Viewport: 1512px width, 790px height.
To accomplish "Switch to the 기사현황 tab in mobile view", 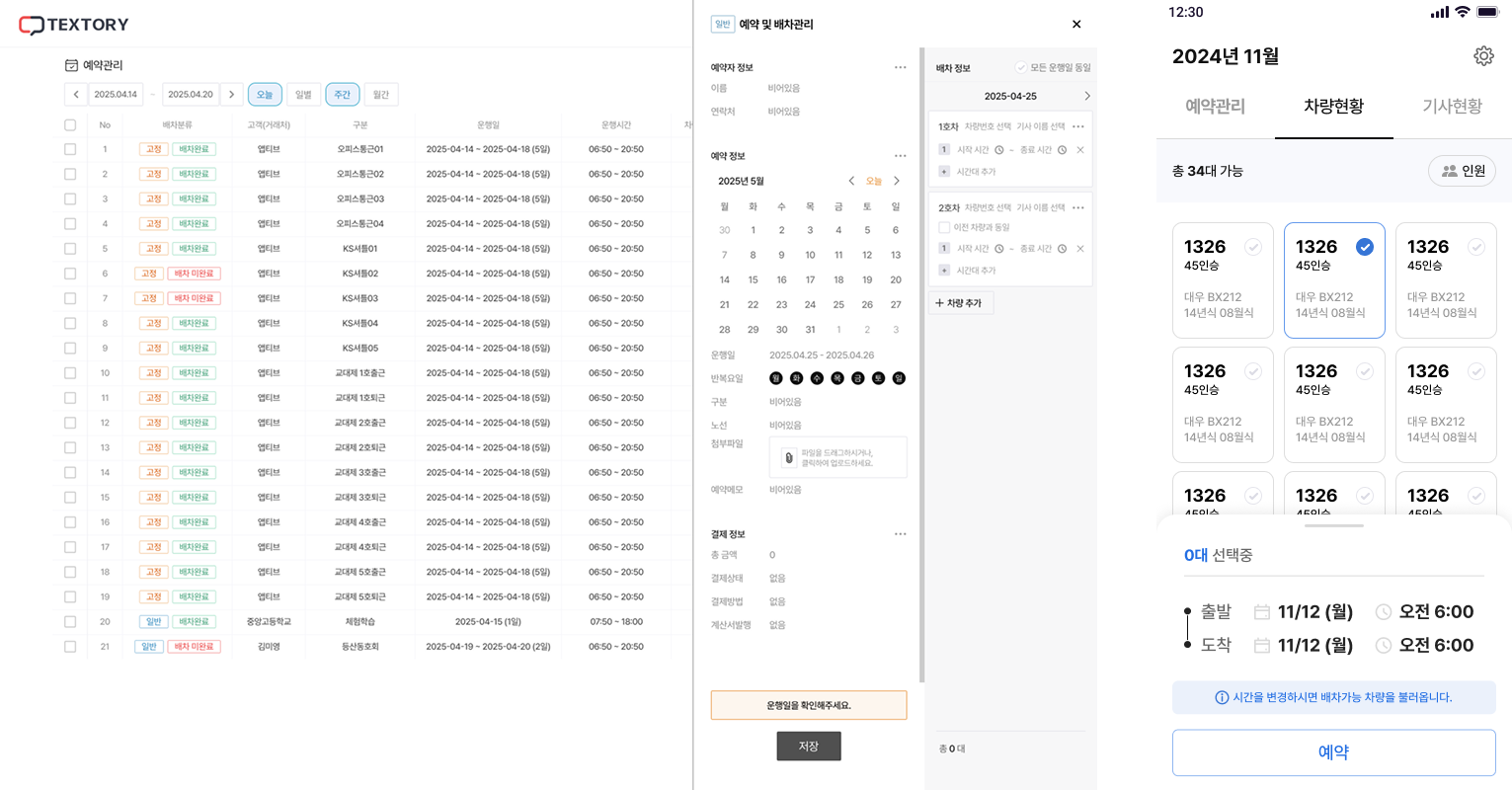I will [1452, 107].
